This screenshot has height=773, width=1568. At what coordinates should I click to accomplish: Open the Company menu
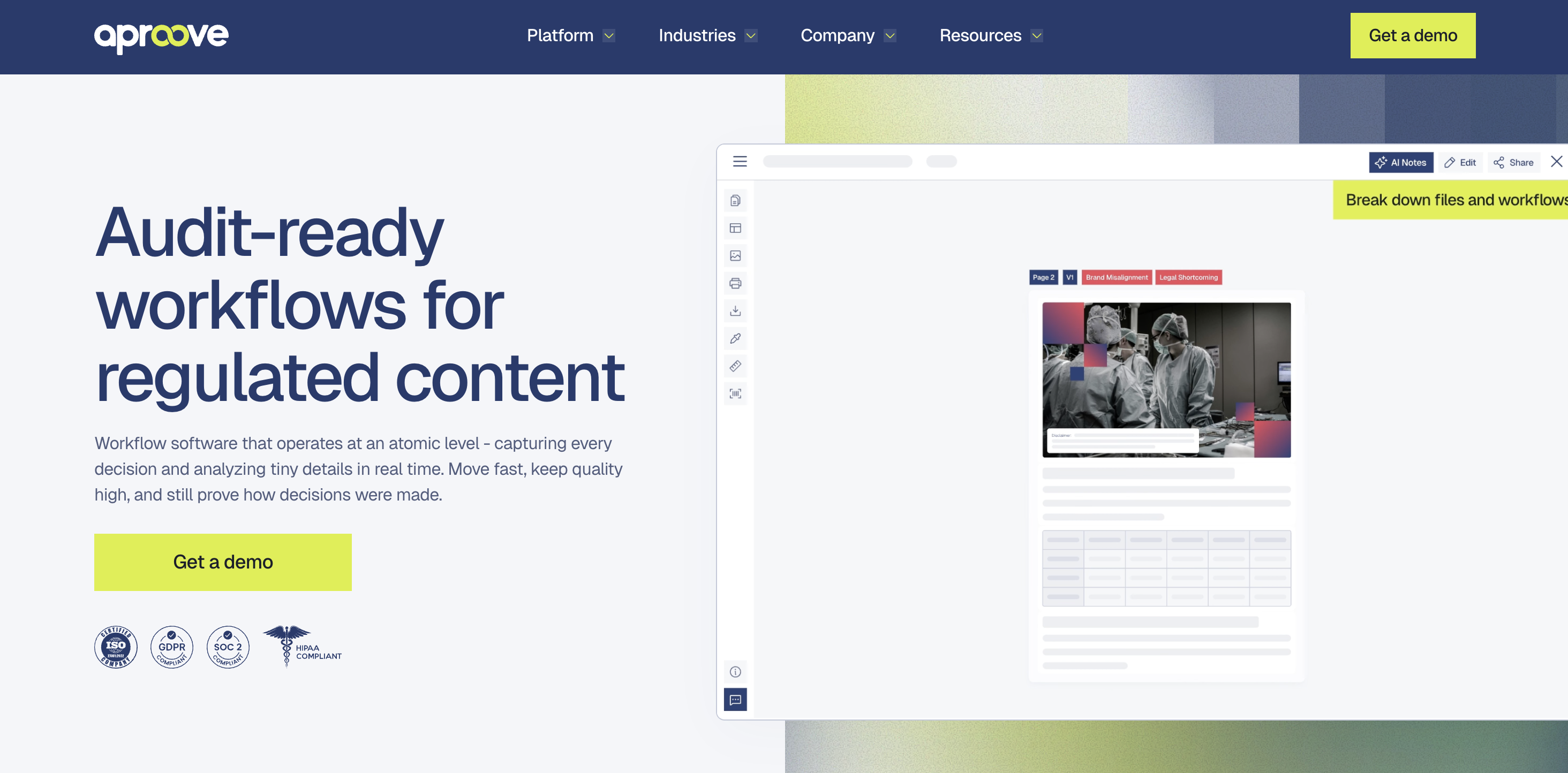838,35
